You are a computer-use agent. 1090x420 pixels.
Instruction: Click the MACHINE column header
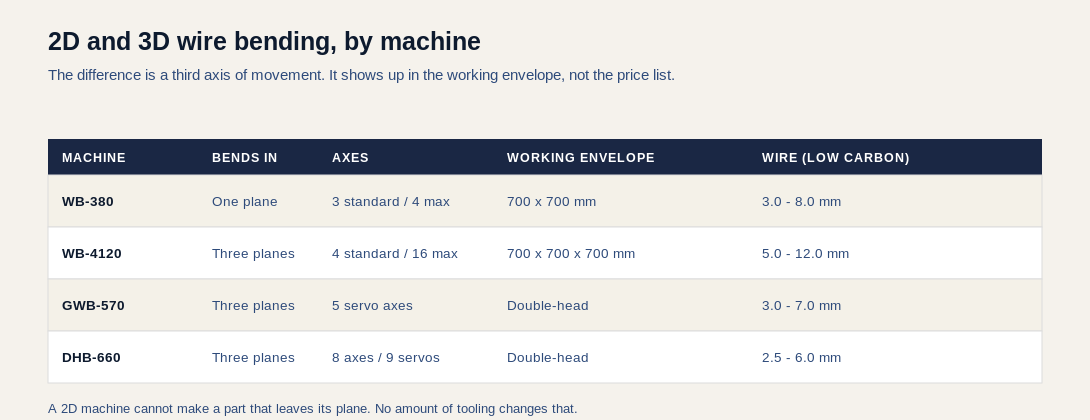(x=94, y=158)
